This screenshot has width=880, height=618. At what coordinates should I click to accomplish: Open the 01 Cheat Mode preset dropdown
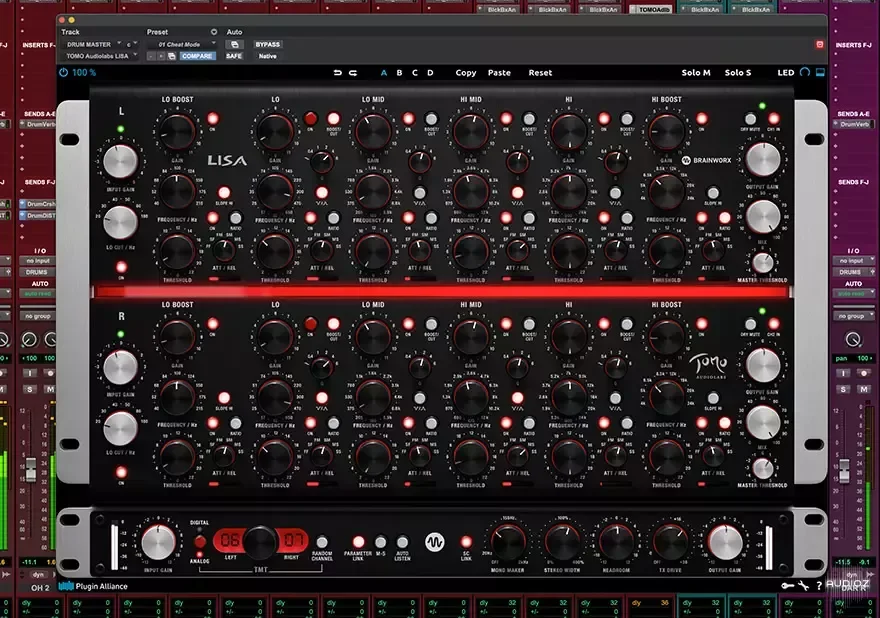[x=182, y=44]
